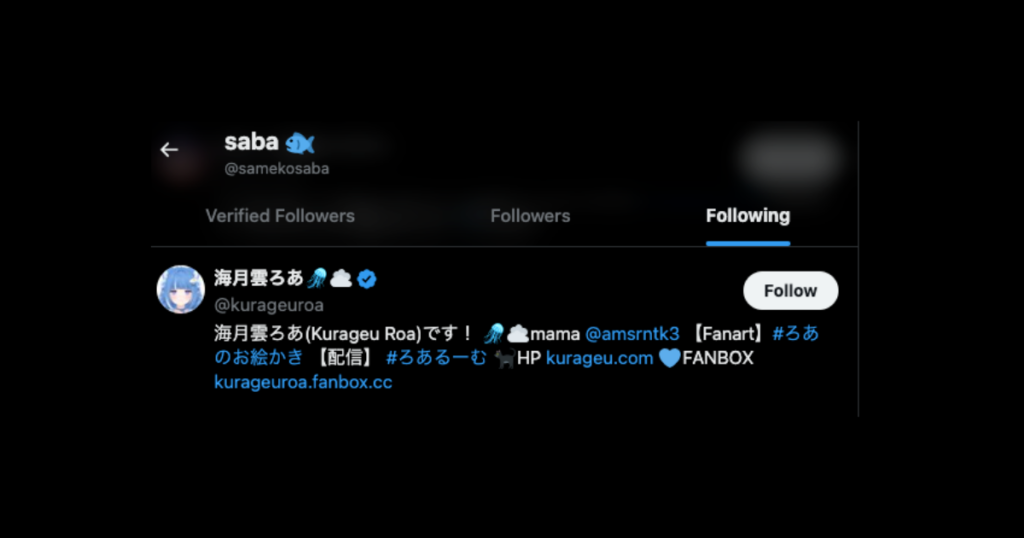
Task: Click the blurred button in the header
Action: point(790,158)
